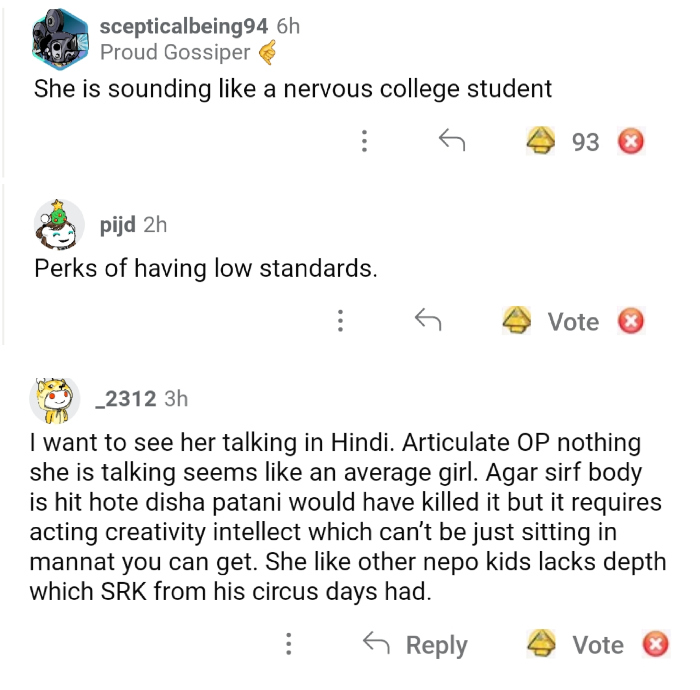Upvote pijd's comment

517,321
